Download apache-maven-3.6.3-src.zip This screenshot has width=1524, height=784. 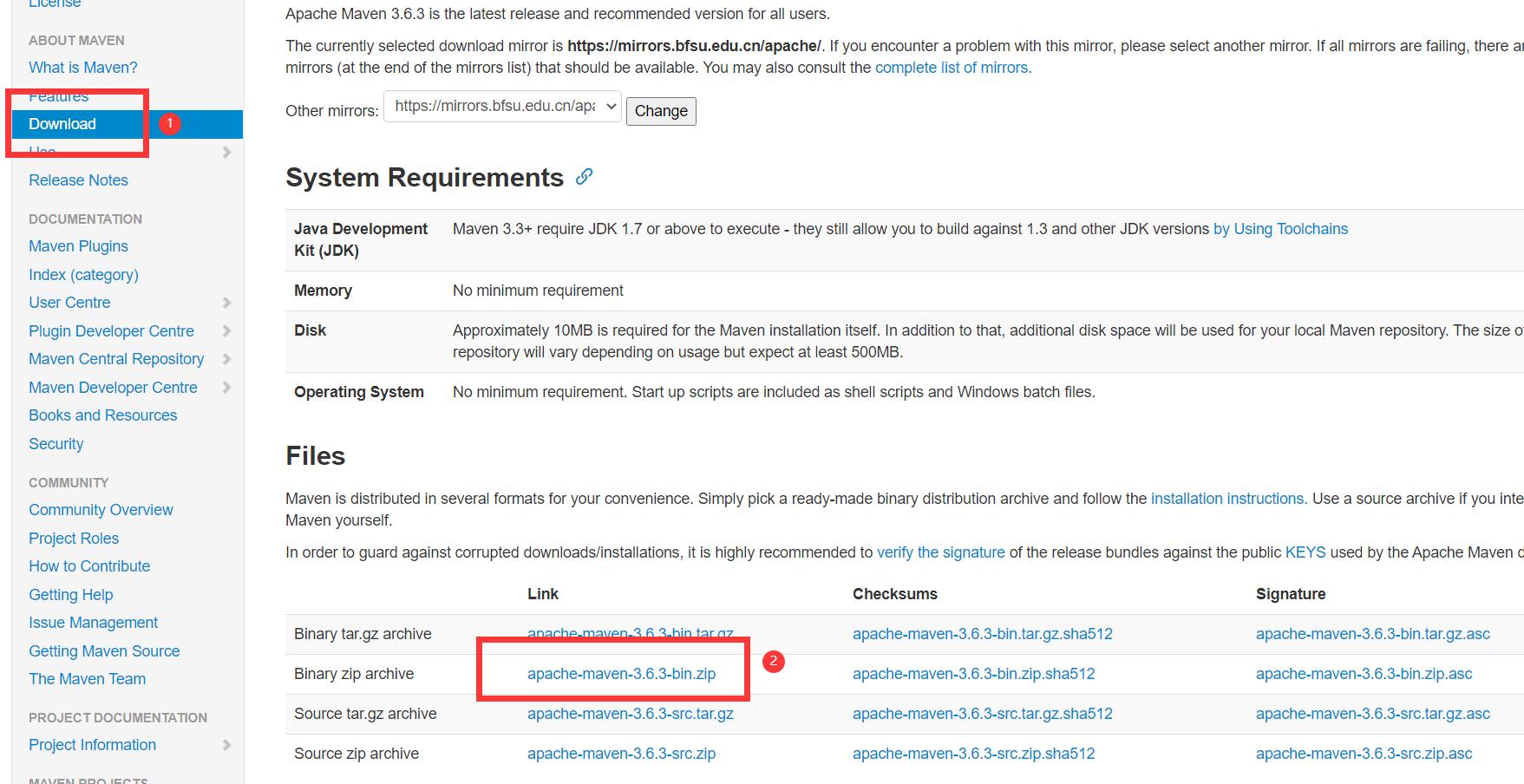coord(621,754)
